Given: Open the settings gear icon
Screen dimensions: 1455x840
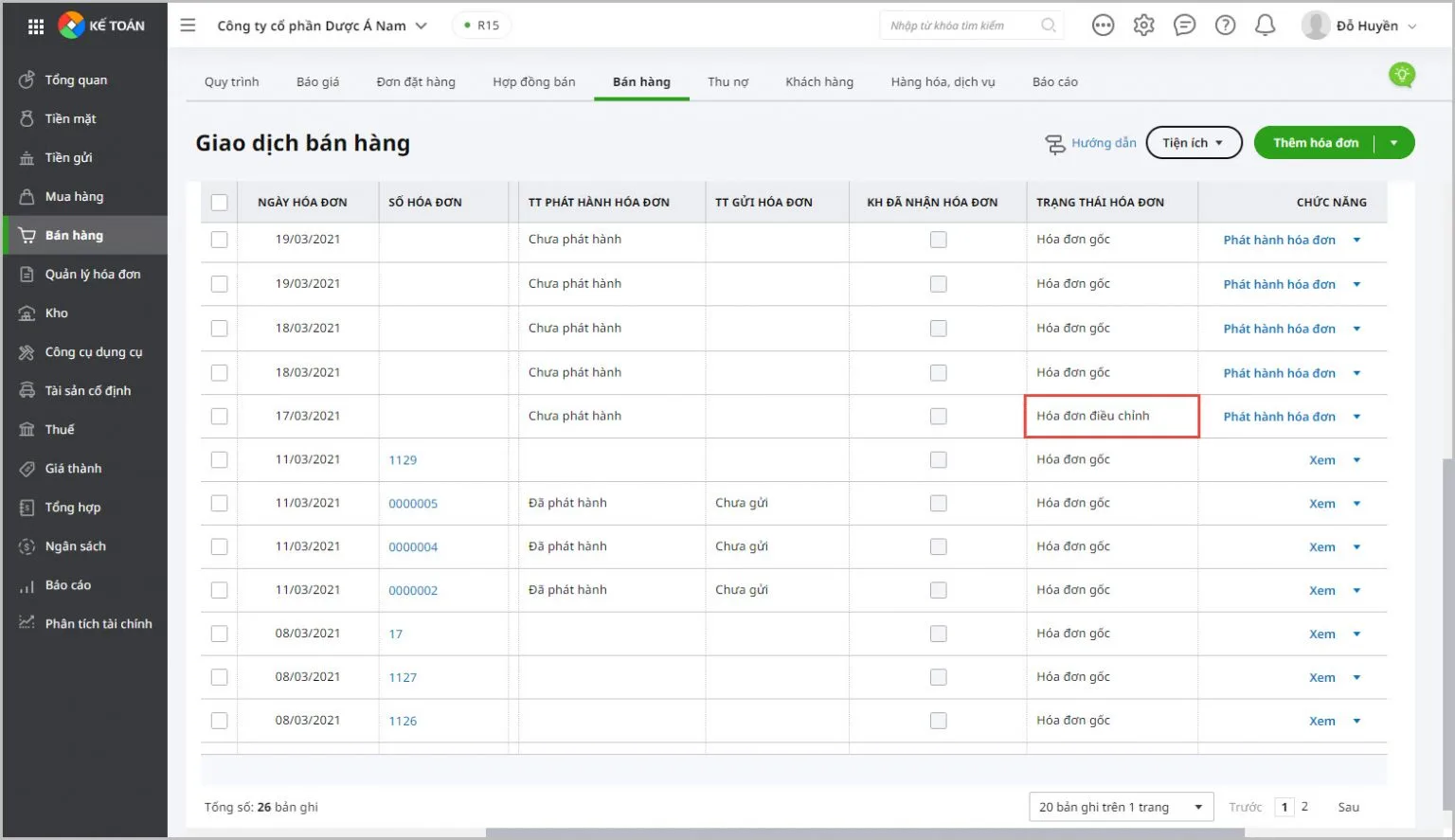Looking at the screenshot, I should click(1143, 26).
